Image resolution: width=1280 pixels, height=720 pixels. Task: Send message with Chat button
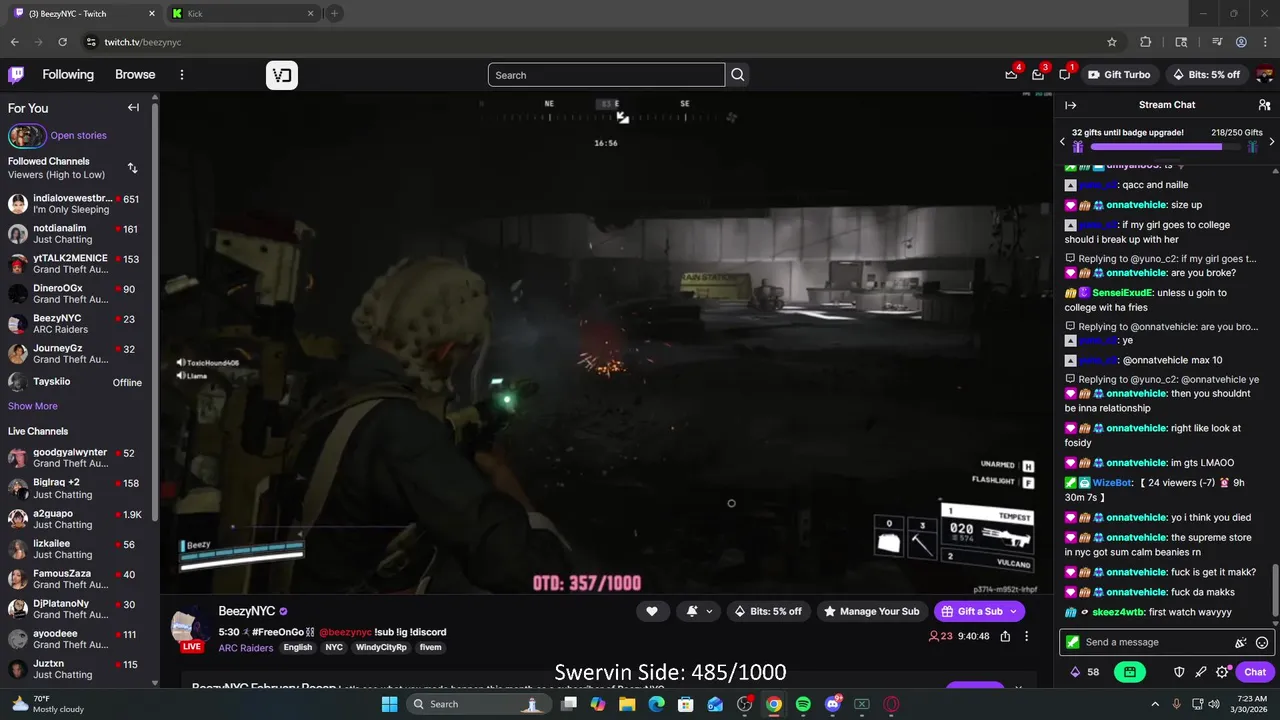tap(1255, 672)
